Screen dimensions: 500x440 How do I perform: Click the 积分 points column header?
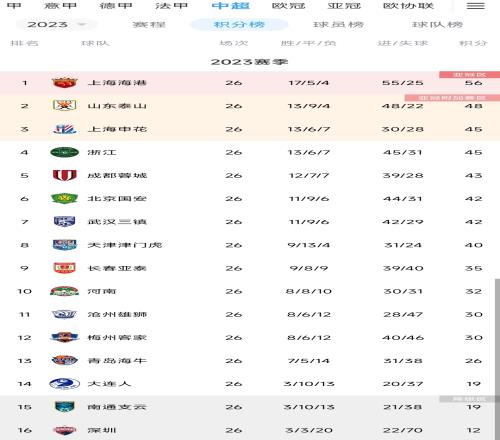(x=473, y=43)
